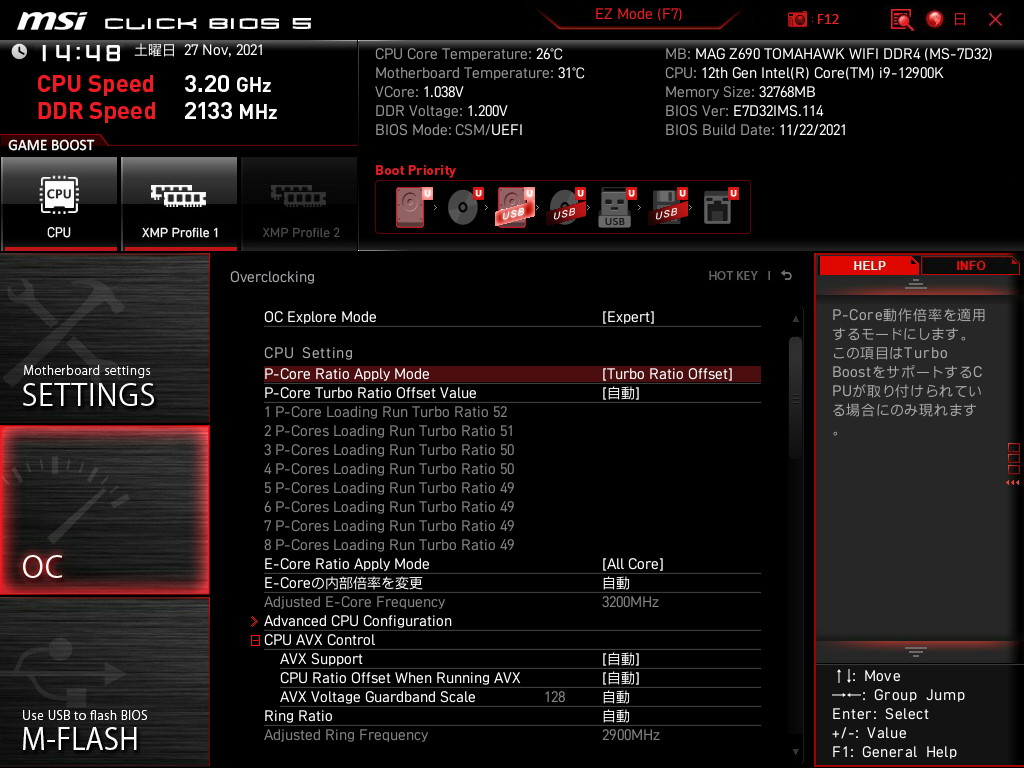This screenshot has width=1024, height=768.
Task: Select the USB floppy boot device icon
Action: (x=667, y=207)
